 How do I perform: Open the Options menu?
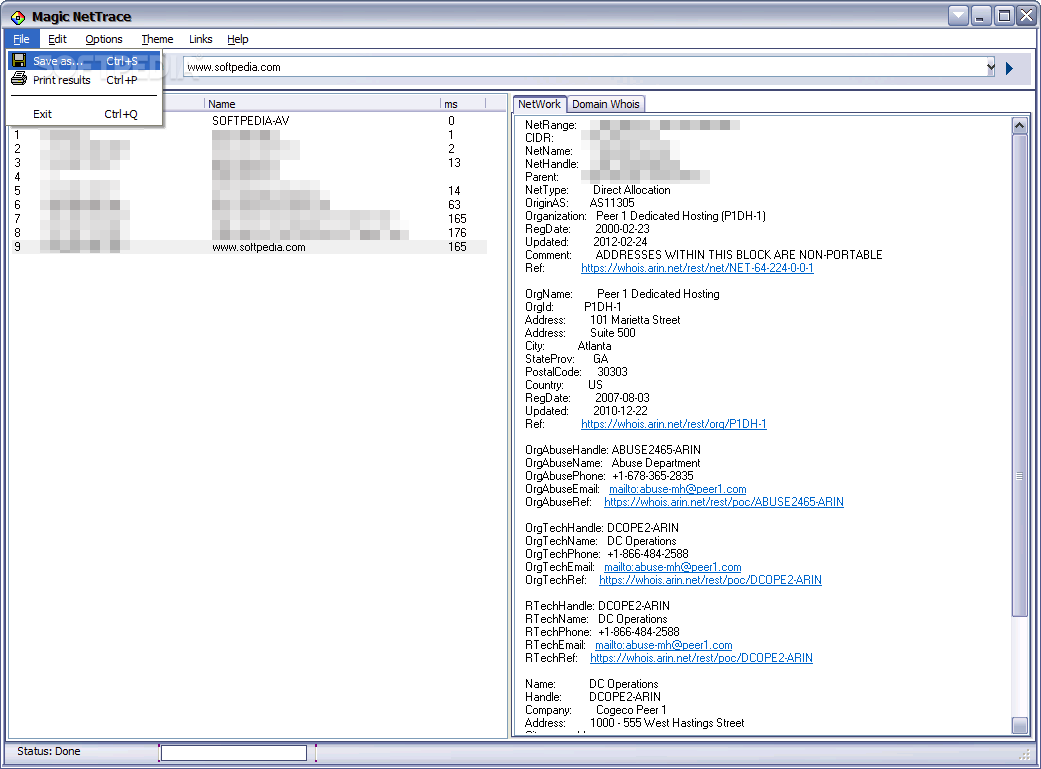[104, 39]
